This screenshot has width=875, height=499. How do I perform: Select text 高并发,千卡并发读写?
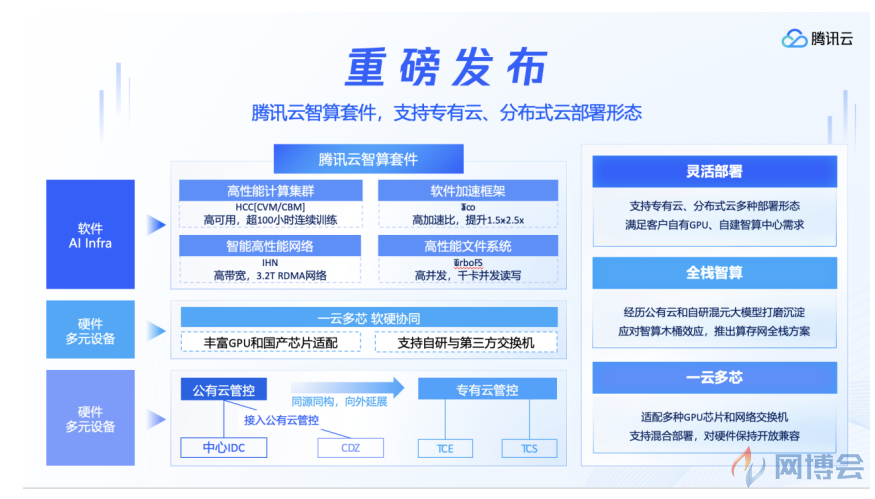(468, 276)
